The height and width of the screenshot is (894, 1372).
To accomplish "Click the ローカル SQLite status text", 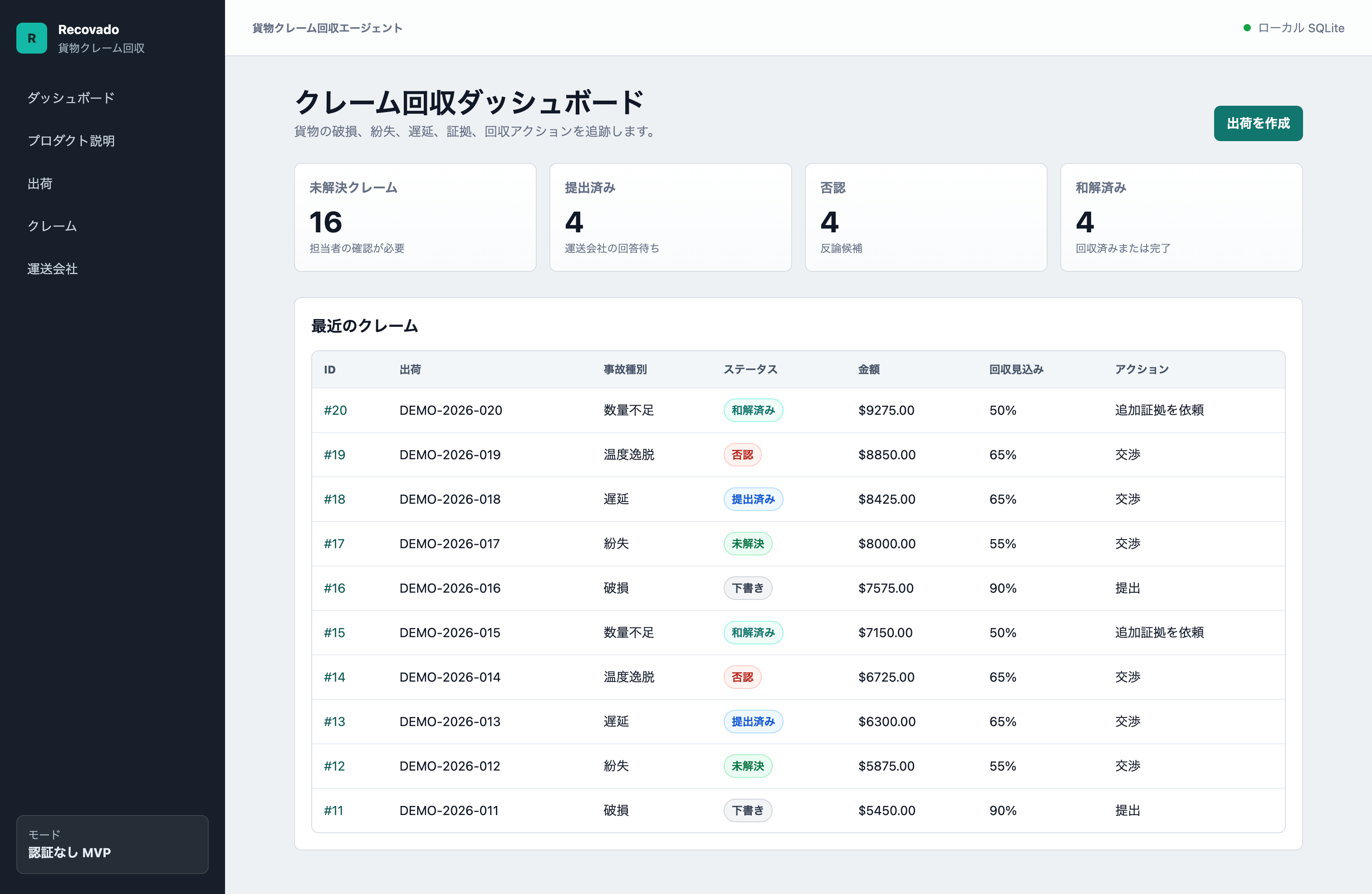I will pyautogui.click(x=1300, y=28).
